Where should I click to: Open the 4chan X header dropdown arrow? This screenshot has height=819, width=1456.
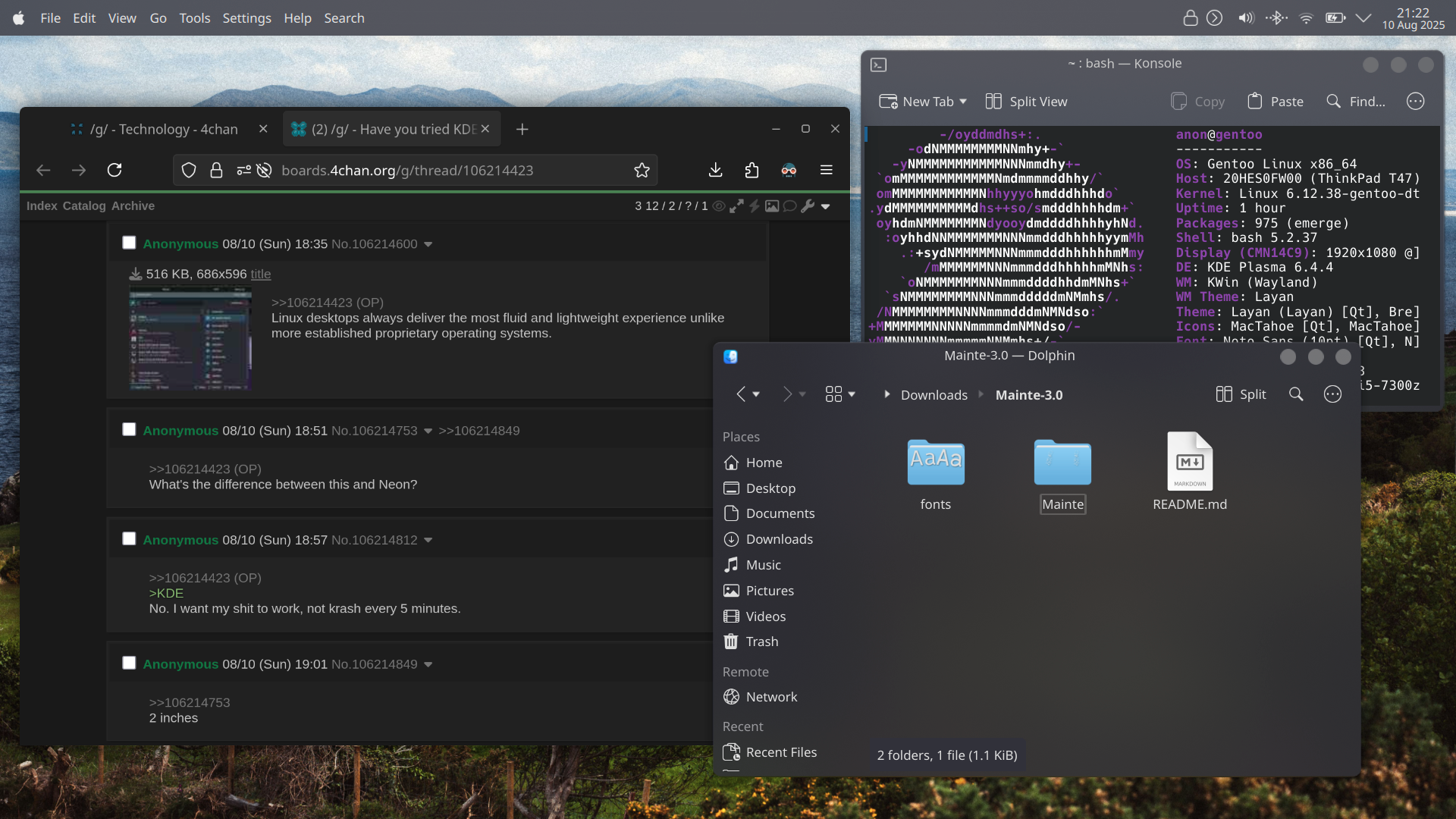click(x=825, y=206)
